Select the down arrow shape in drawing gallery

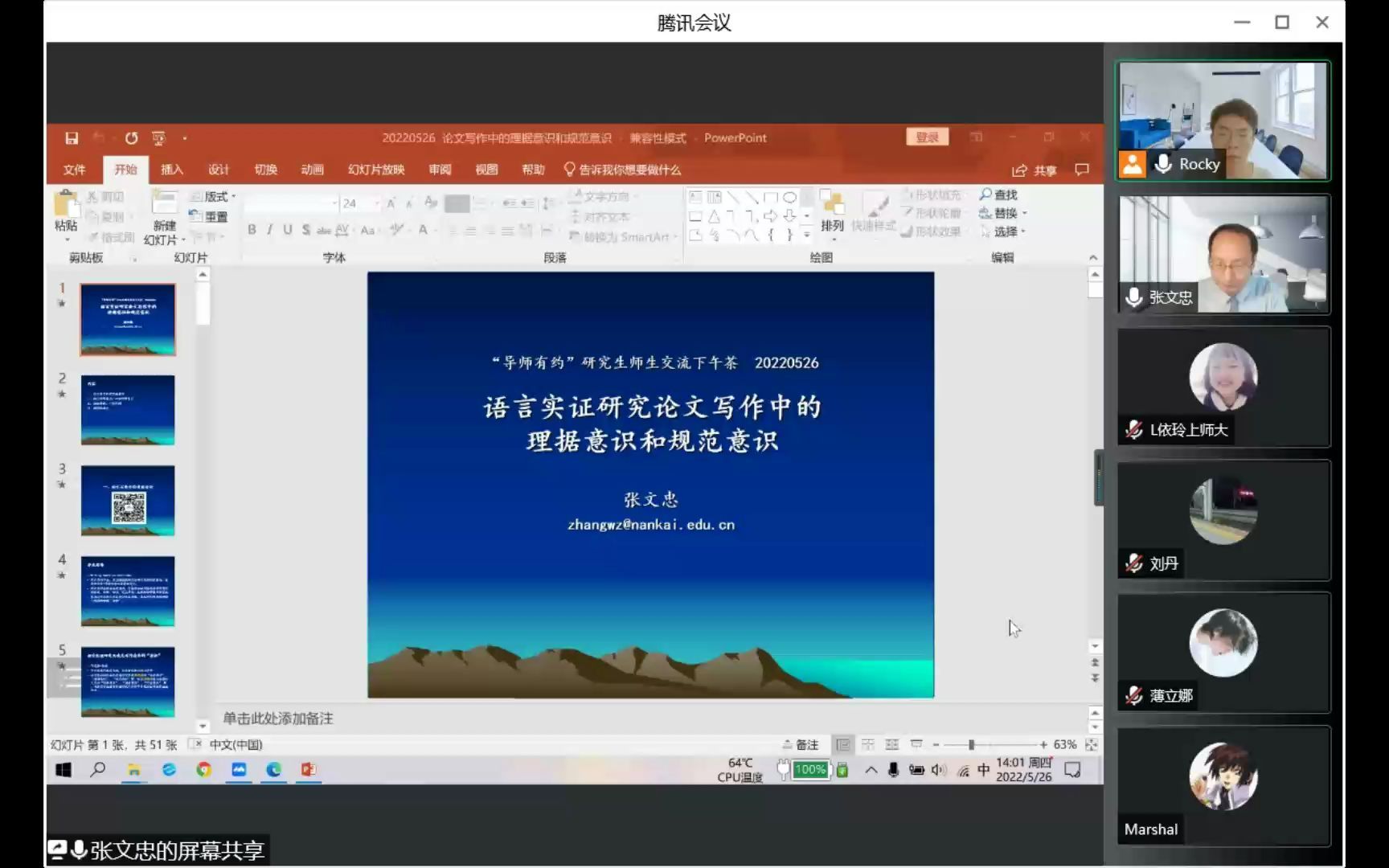[789, 216]
